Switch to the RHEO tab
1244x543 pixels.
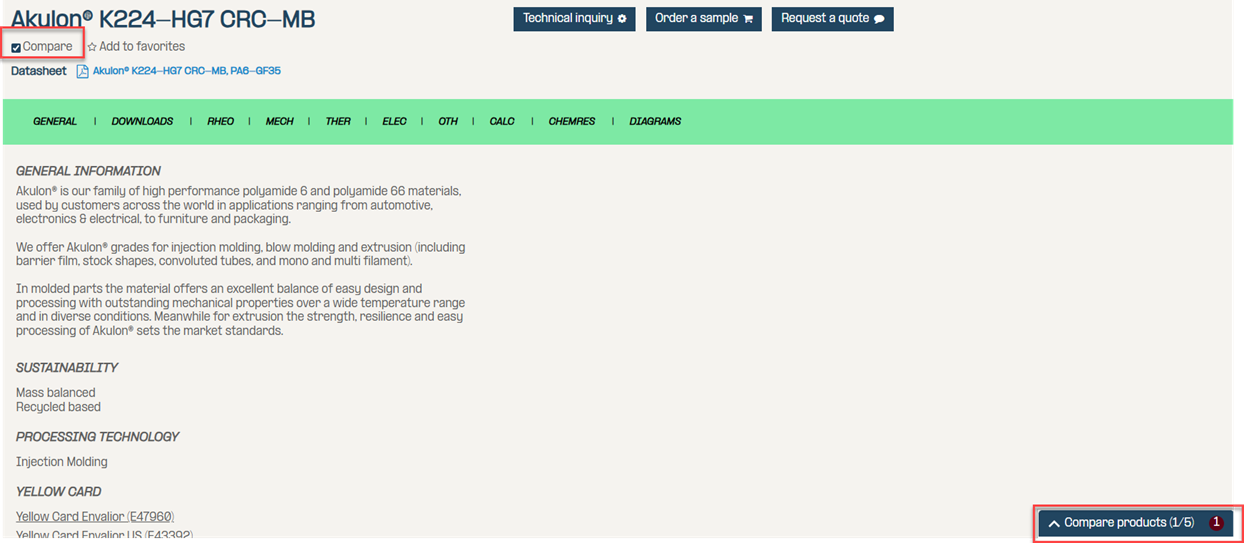pos(221,121)
